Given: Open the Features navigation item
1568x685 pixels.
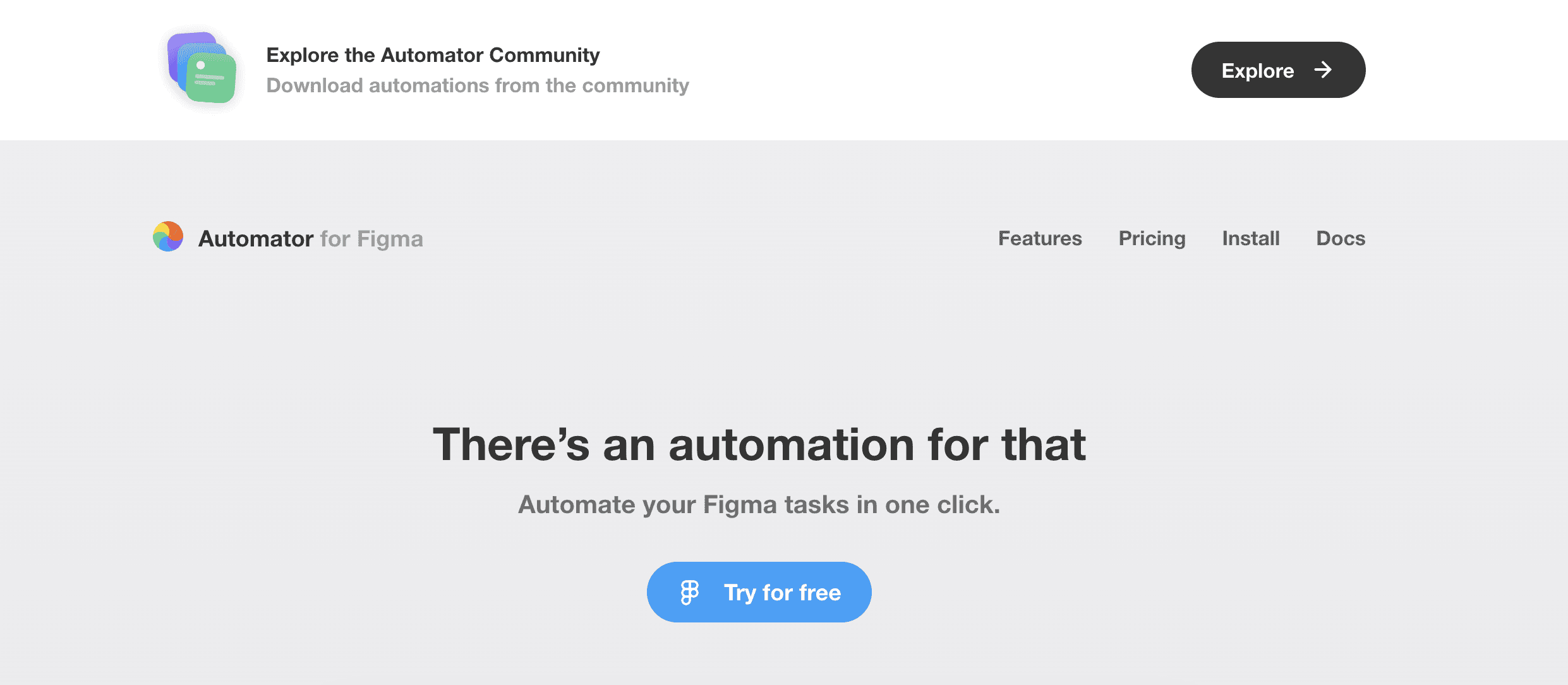Looking at the screenshot, I should coord(1040,238).
